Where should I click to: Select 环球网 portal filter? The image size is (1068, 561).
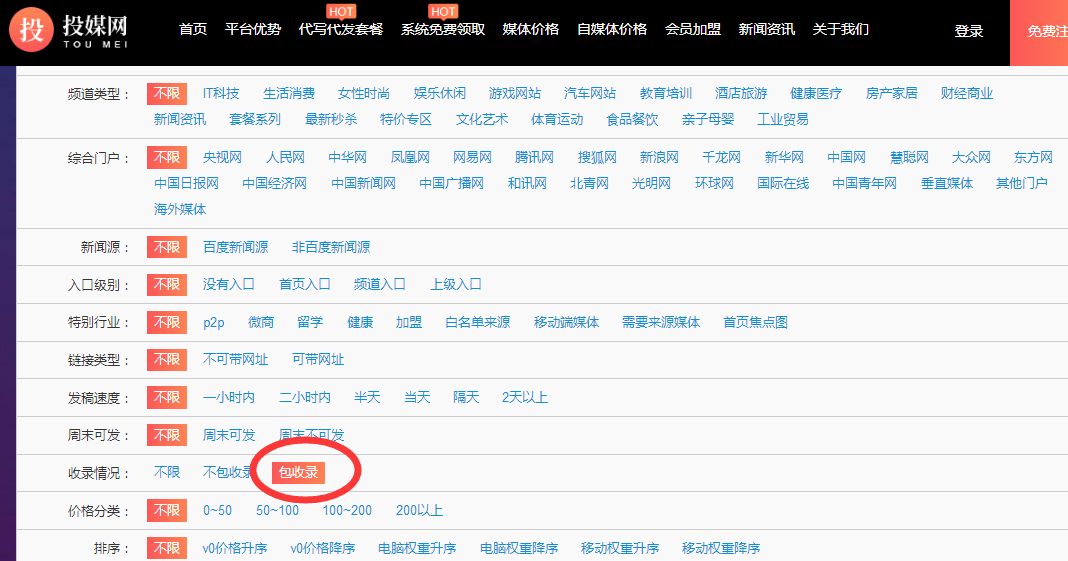coord(714,183)
